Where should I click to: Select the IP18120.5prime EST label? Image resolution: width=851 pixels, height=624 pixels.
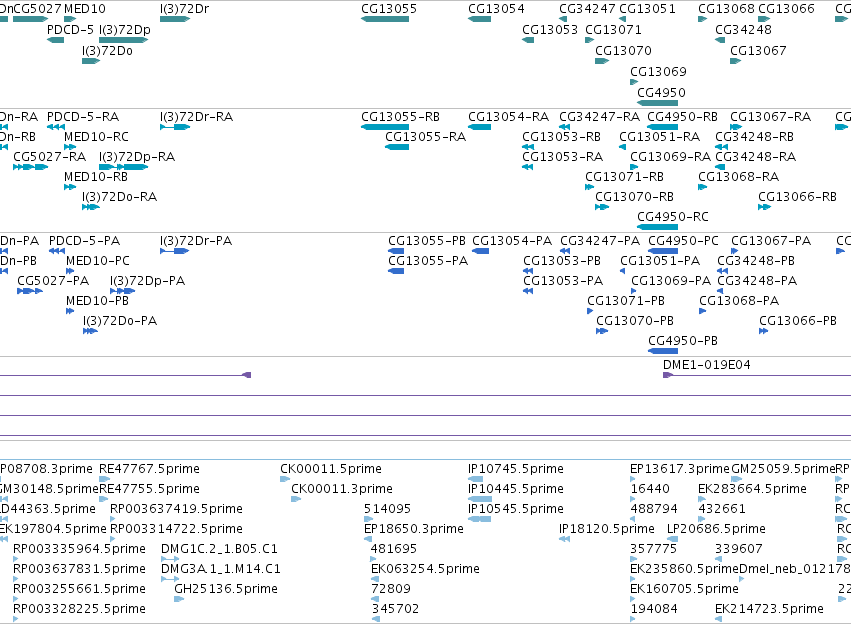[607, 529]
